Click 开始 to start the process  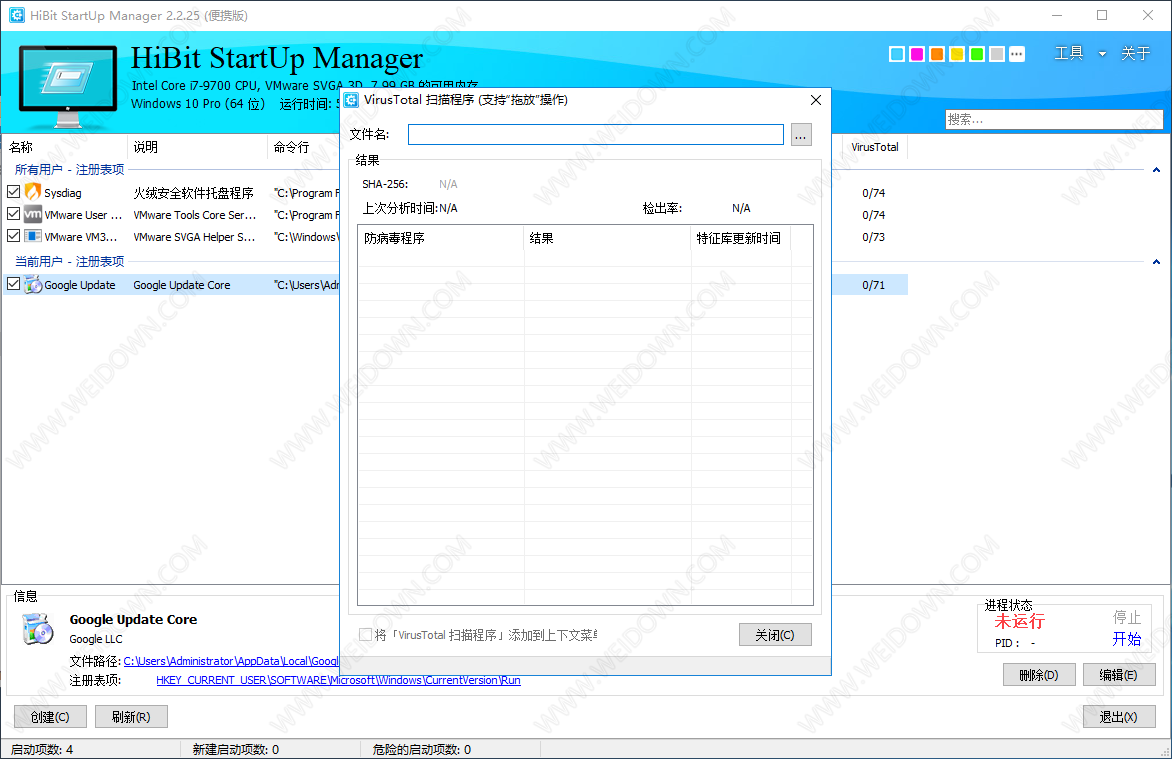coord(1126,639)
